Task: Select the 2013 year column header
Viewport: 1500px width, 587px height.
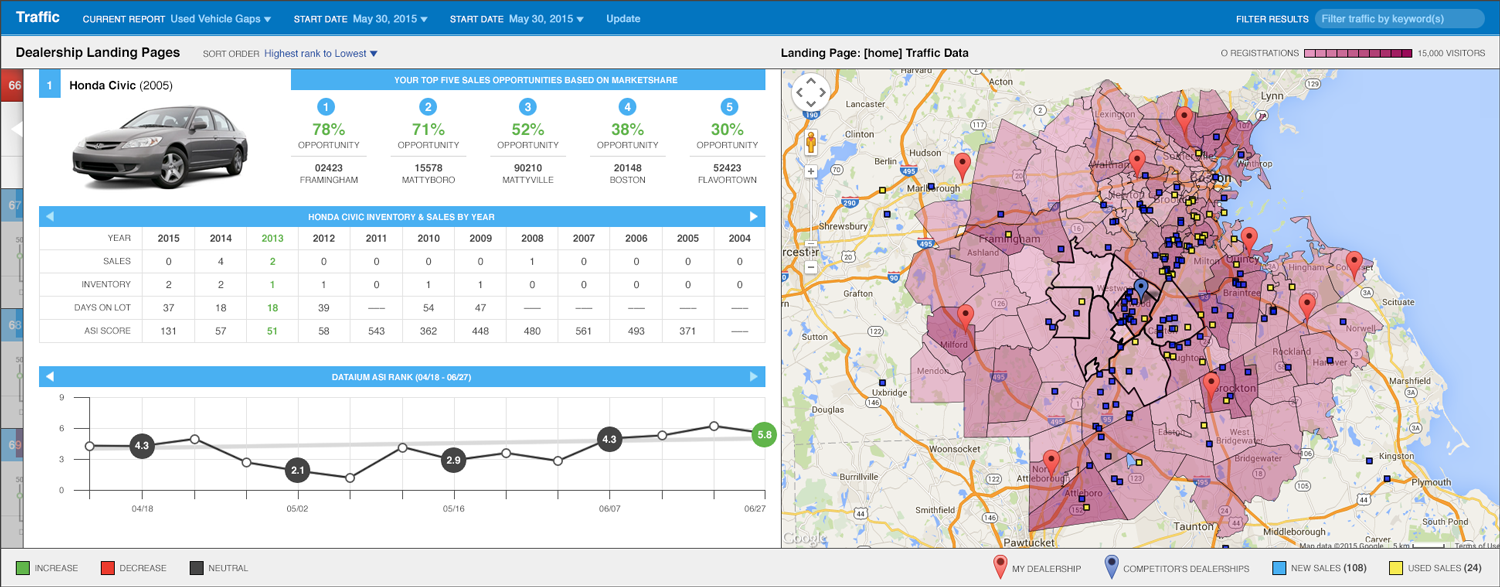Action: (x=272, y=238)
